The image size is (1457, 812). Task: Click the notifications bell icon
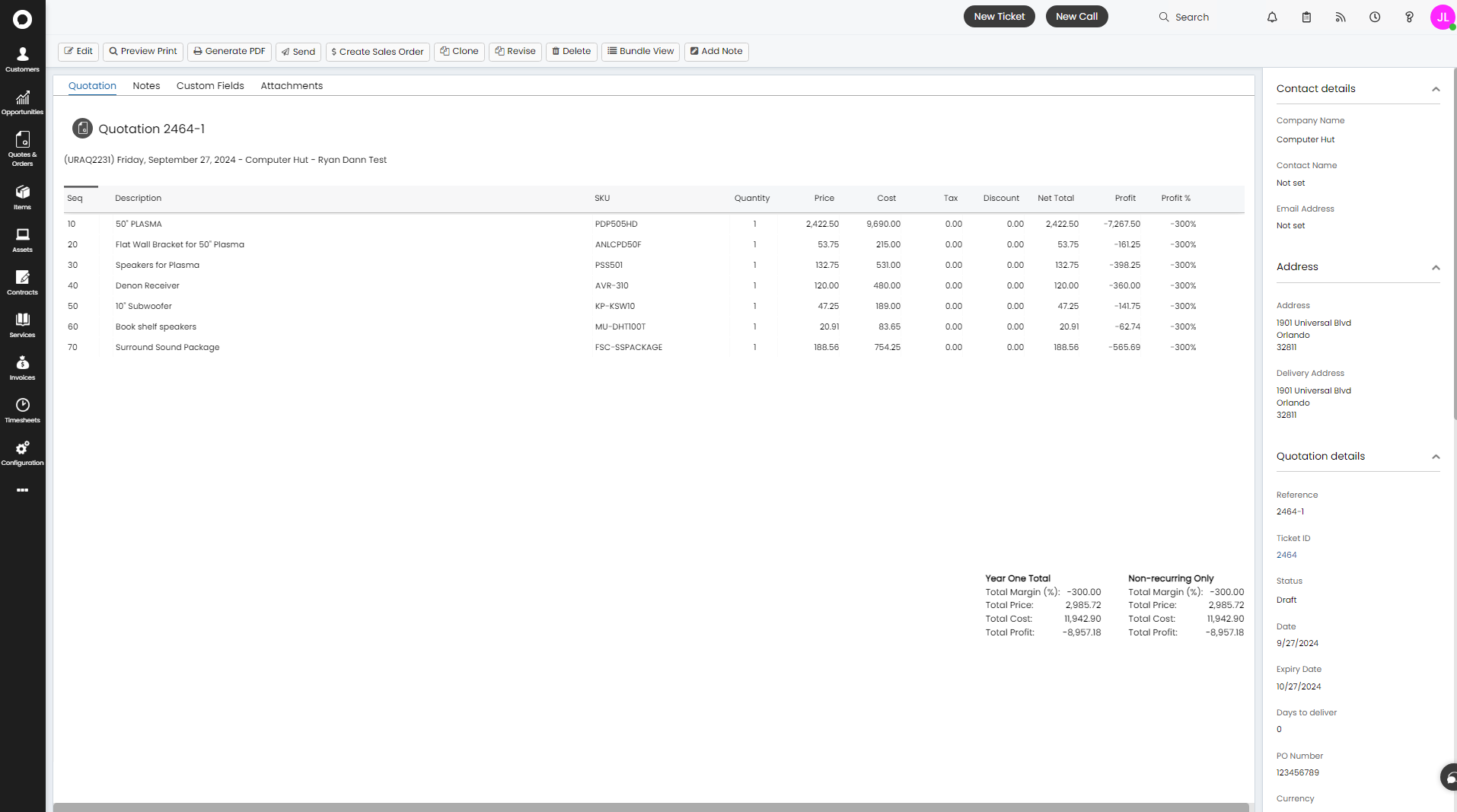click(x=1272, y=17)
